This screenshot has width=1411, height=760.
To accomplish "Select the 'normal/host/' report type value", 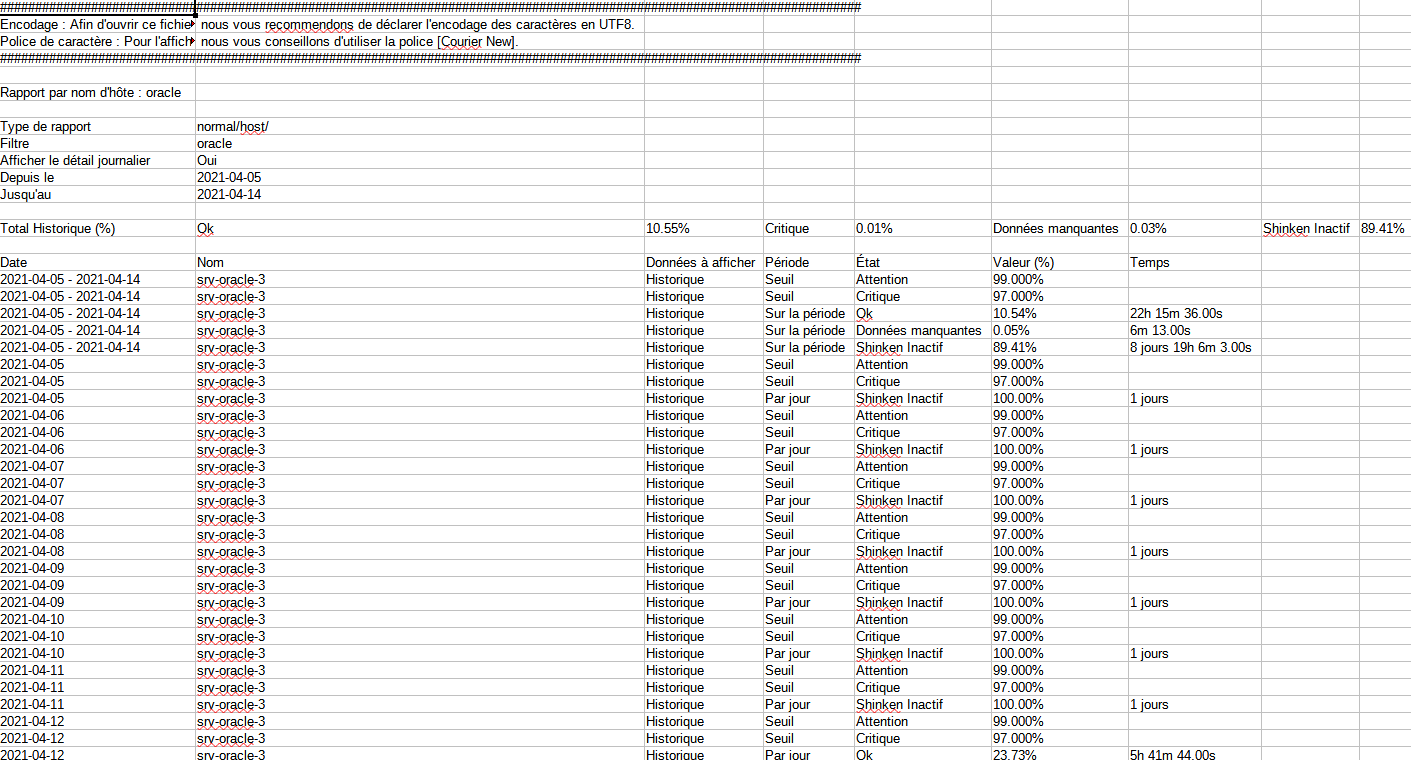I will (233, 127).
